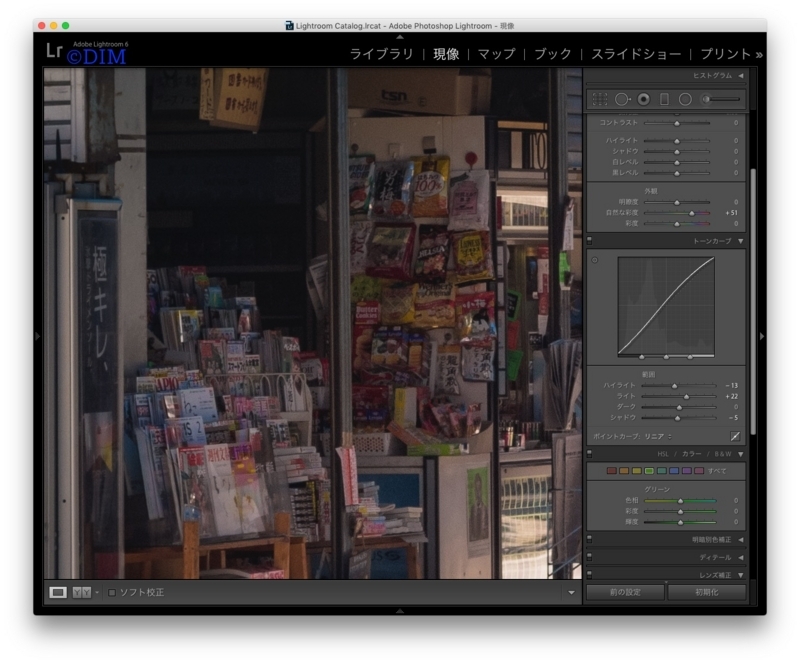Switch to the マップ module
This screenshot has height=663, width=800.
pyautogui.click(x=496, y=54)
